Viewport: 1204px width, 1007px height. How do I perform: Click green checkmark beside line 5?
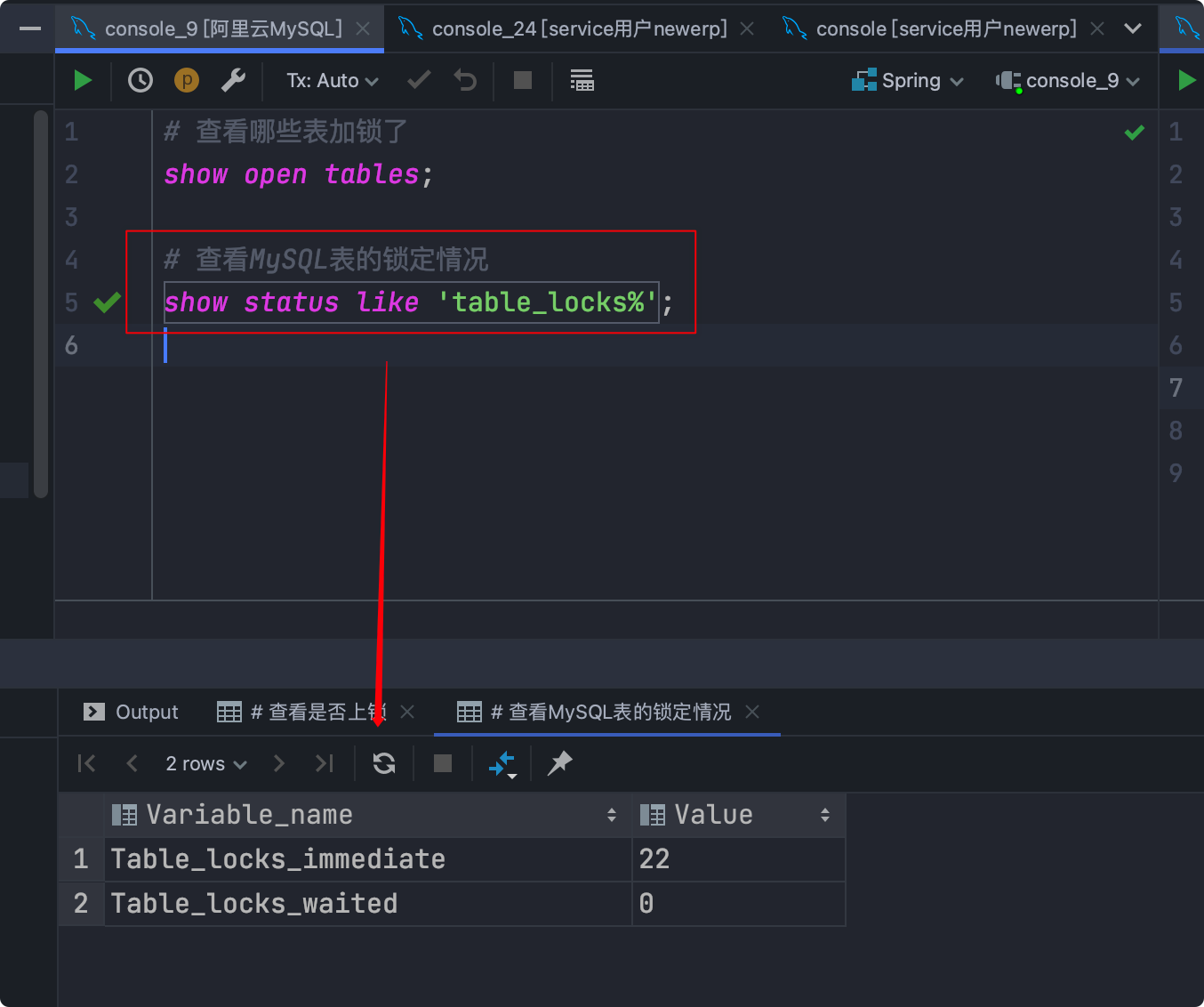point(108,302)
